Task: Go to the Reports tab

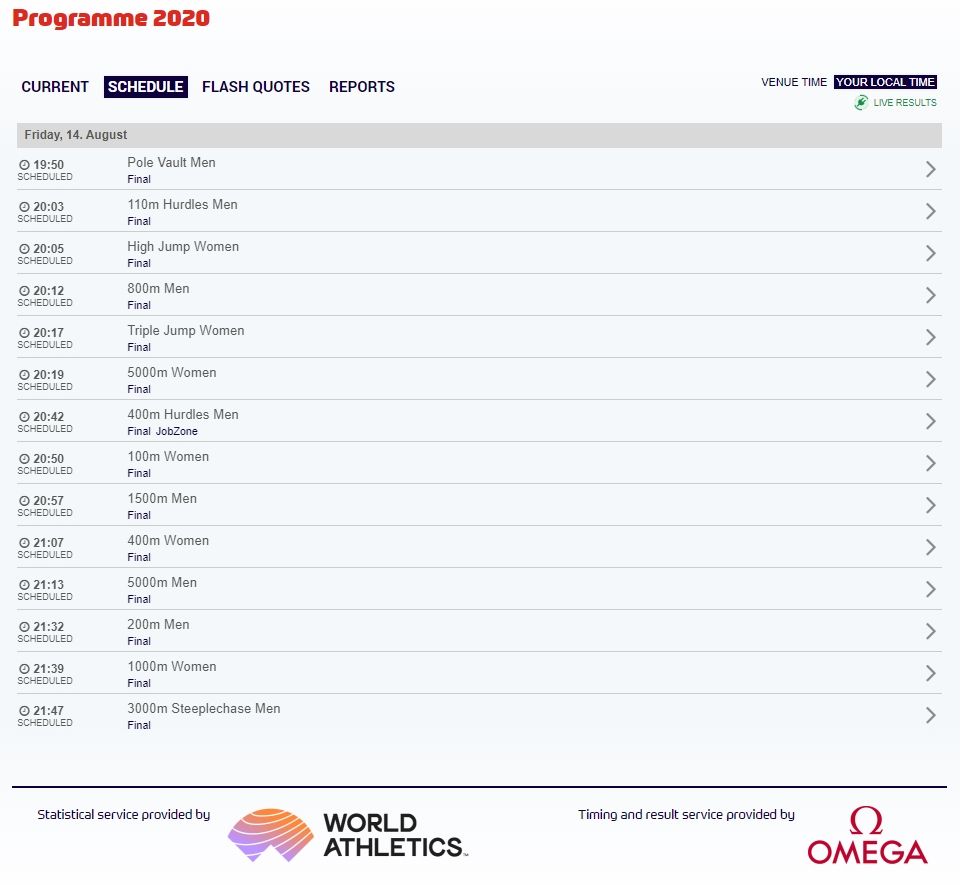Action: coord(362,87)
